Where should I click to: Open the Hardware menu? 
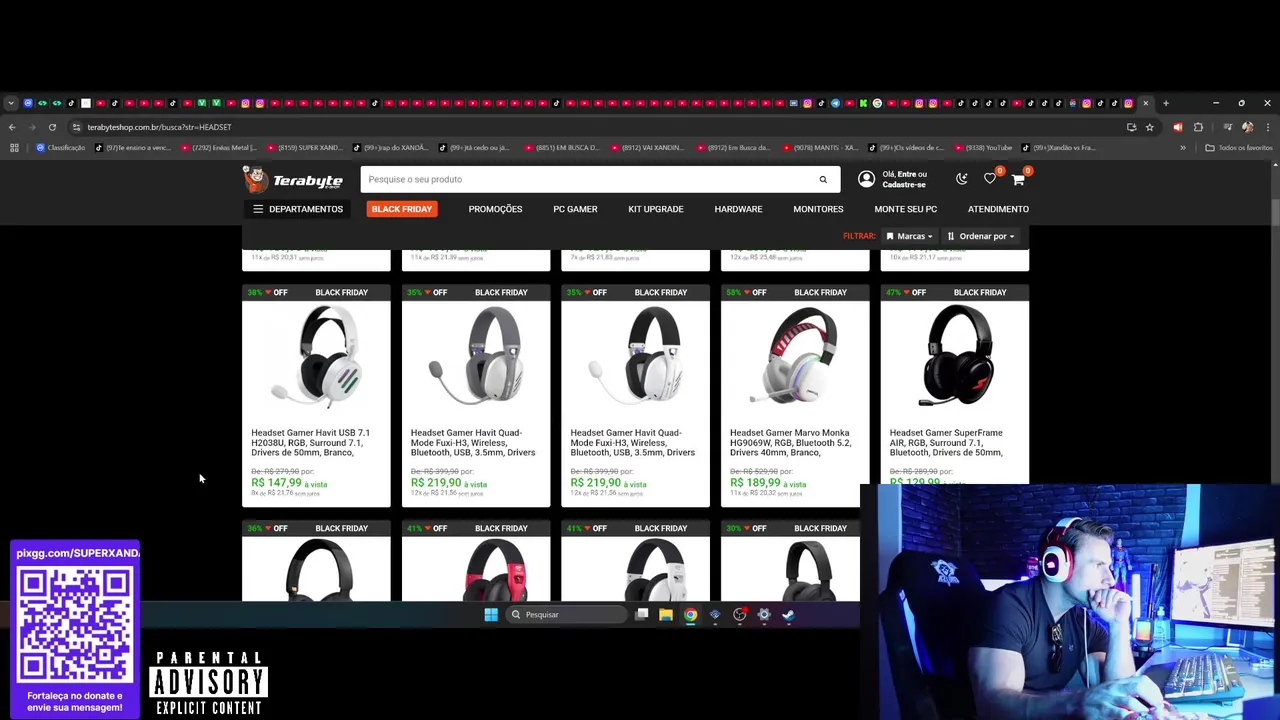coord(738,209)
